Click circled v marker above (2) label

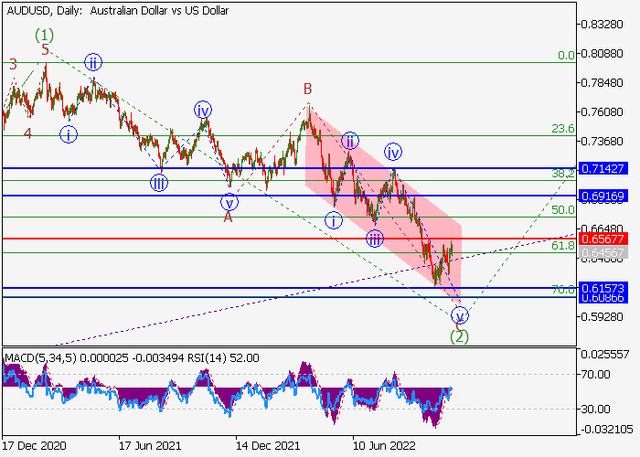(461, 314)
